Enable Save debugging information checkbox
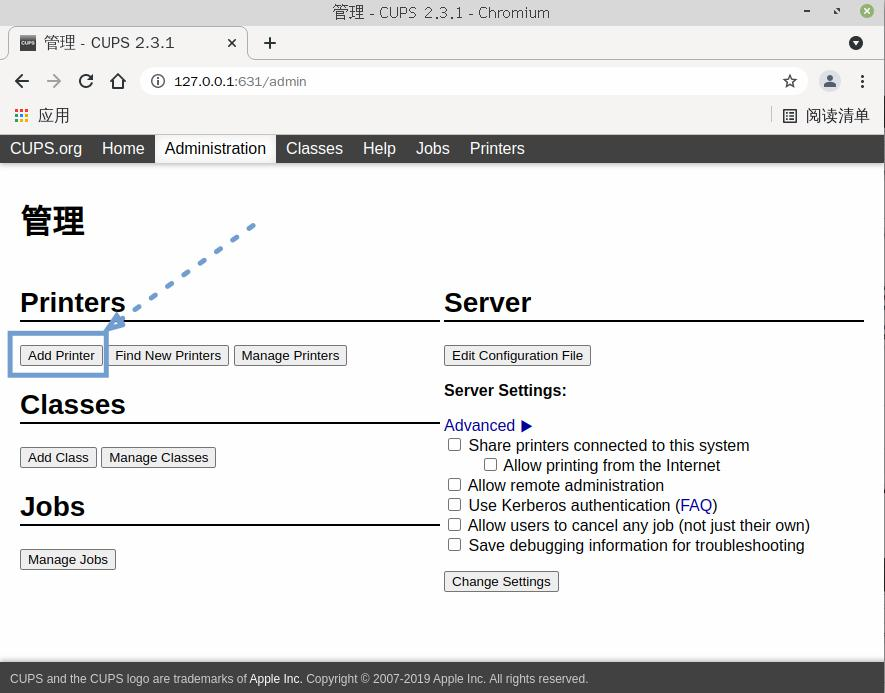This screenshot has width=885, height=693. 454,545
